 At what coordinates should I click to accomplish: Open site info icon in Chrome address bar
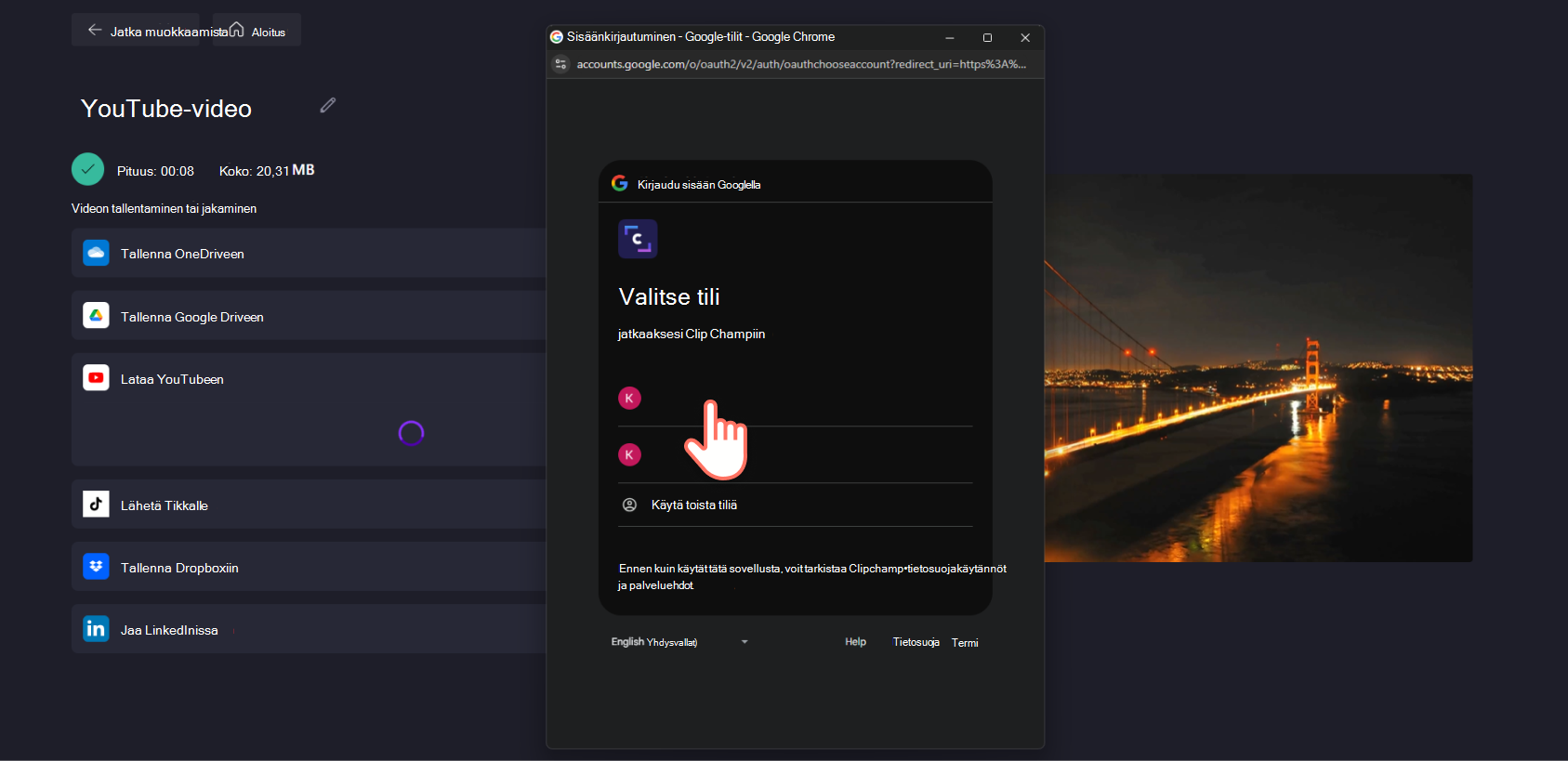tap(560, 64)
